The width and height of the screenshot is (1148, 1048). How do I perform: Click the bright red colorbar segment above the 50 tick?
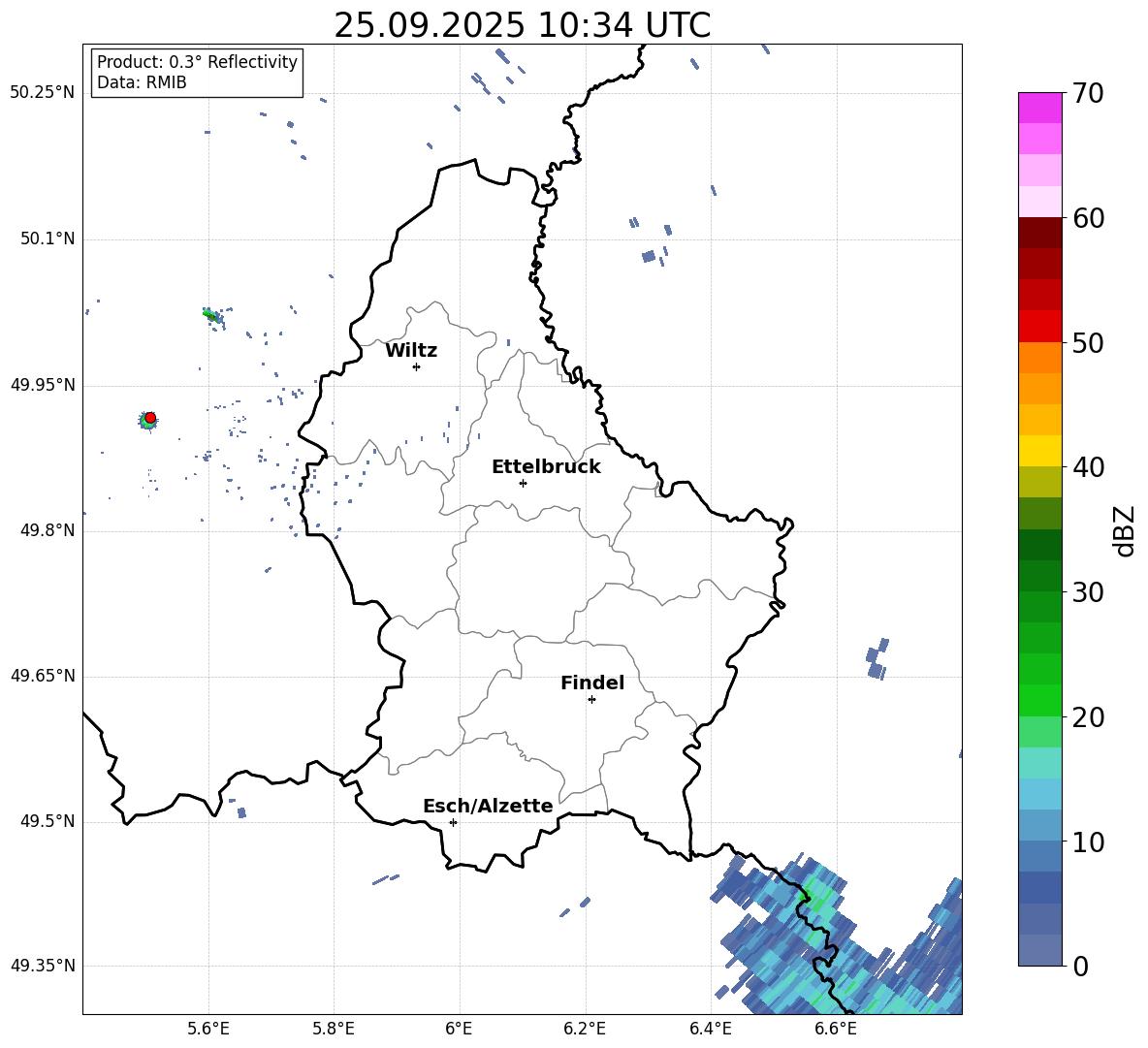click(1039, 327)
